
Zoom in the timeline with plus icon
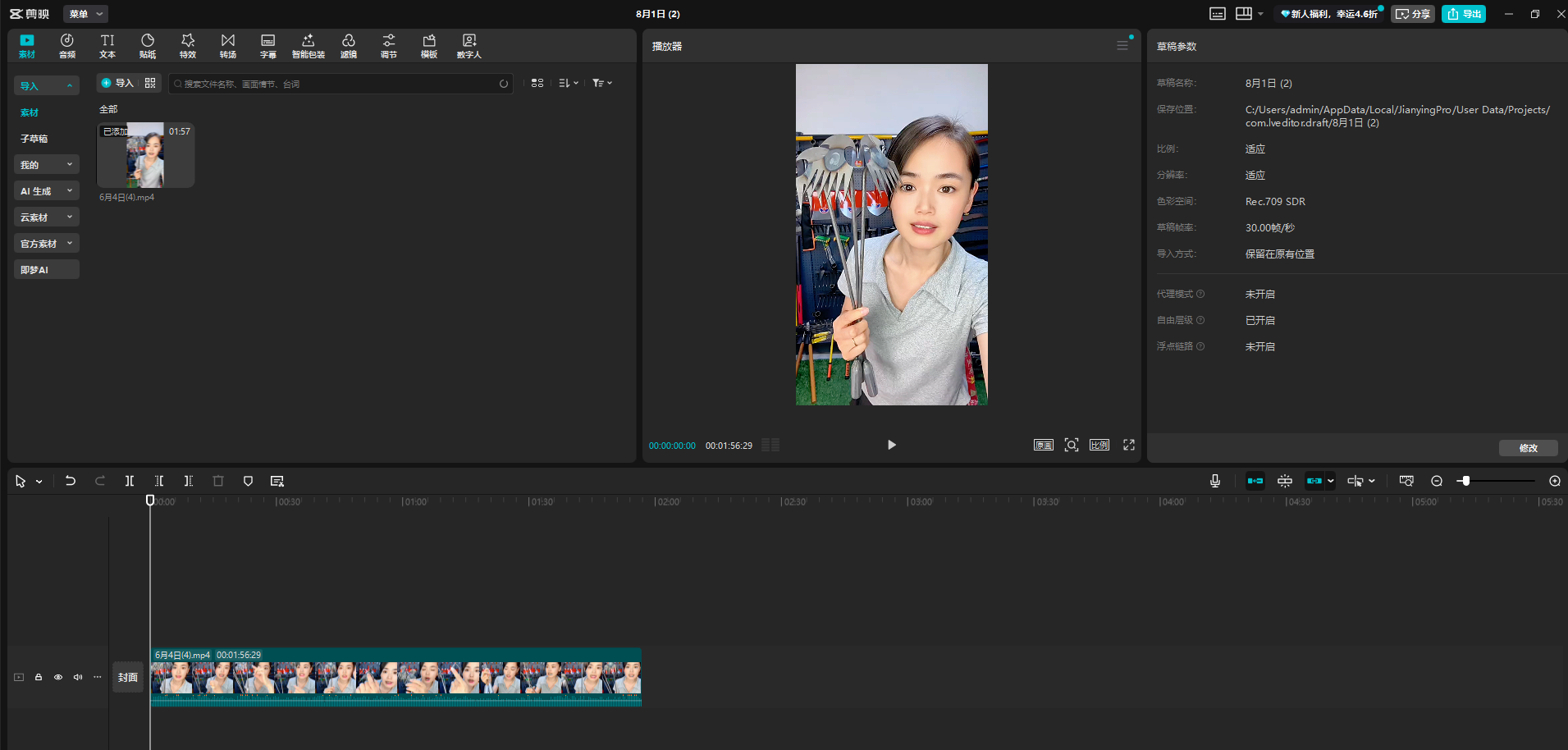tap(1555, 481)
